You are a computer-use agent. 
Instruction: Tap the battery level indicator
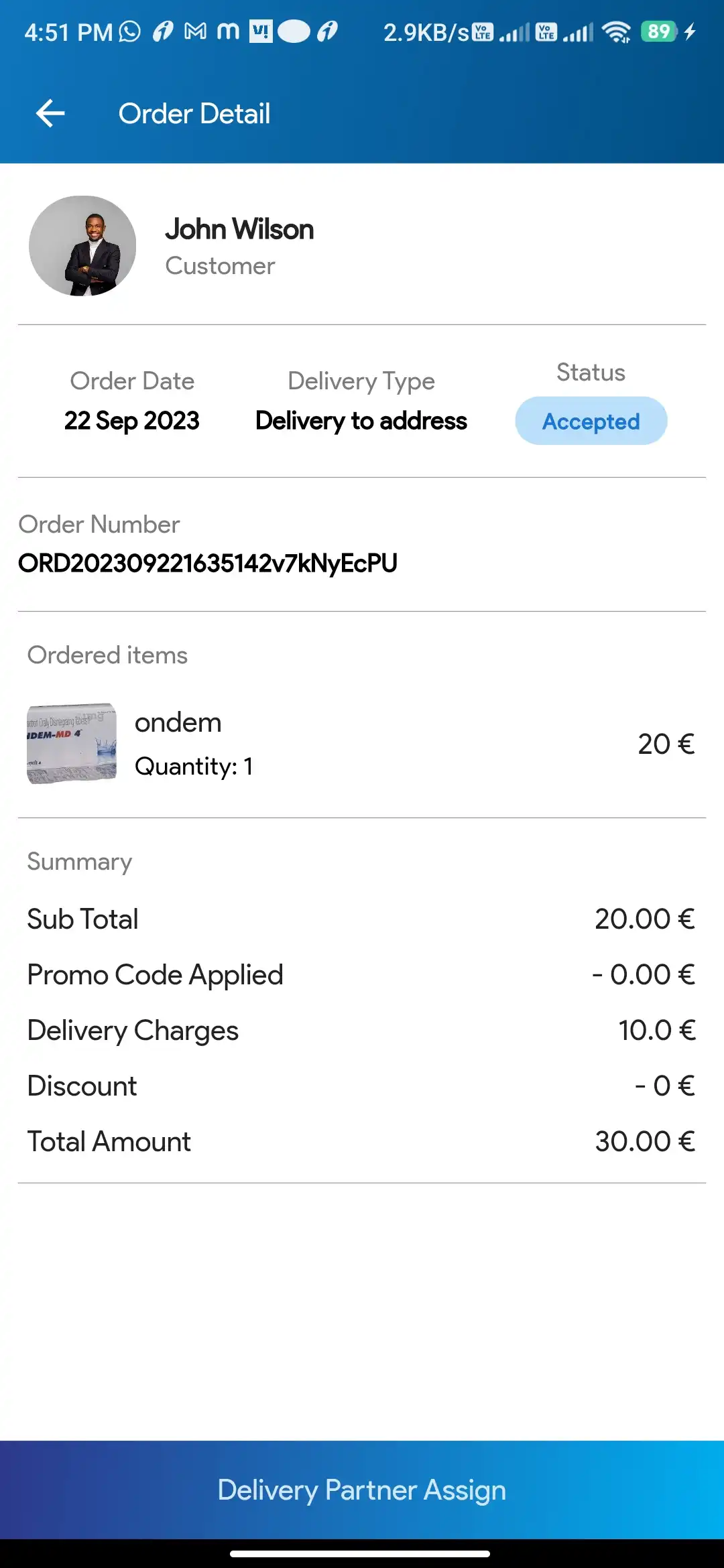tap(659, 31)
